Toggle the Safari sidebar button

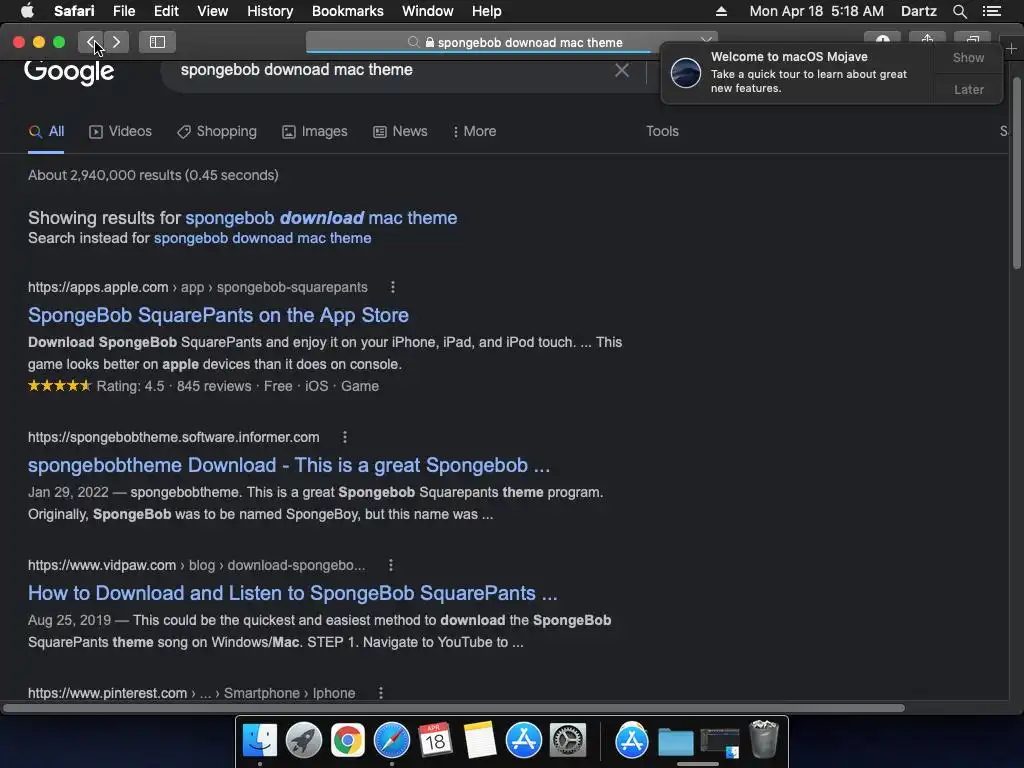157,42
